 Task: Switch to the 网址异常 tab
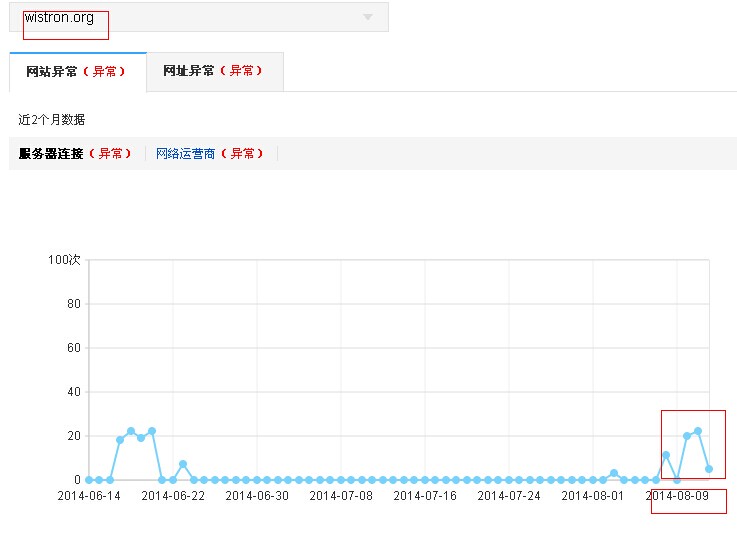point(215,72)
